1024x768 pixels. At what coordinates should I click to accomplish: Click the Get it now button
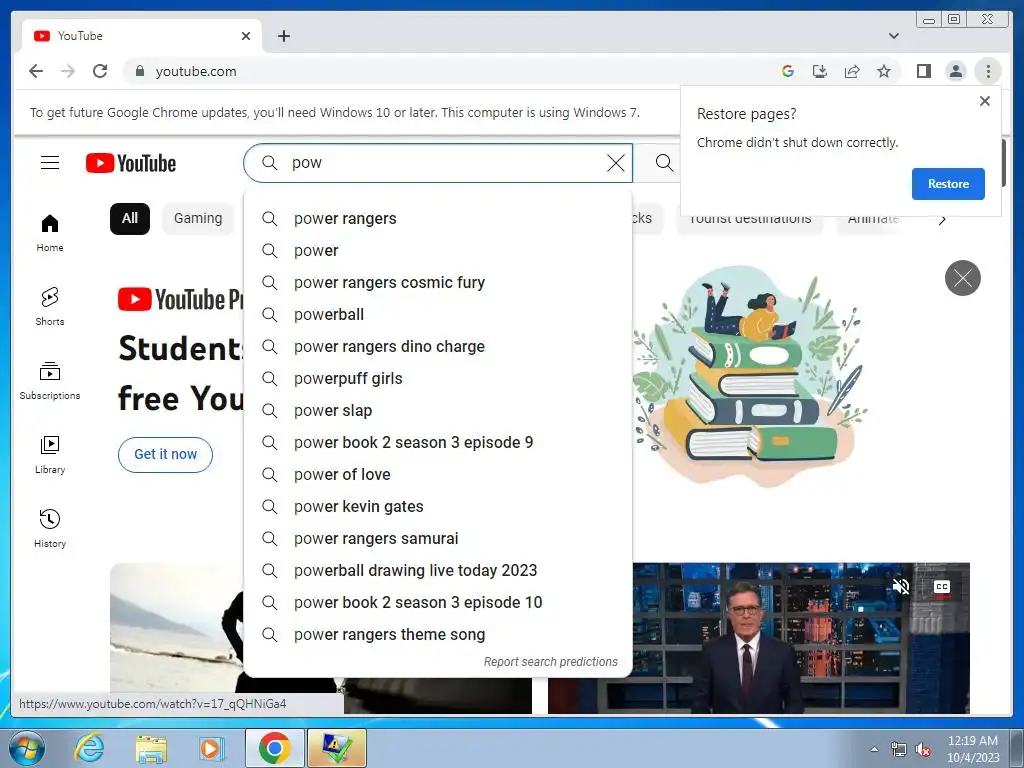tap(165, 455)
